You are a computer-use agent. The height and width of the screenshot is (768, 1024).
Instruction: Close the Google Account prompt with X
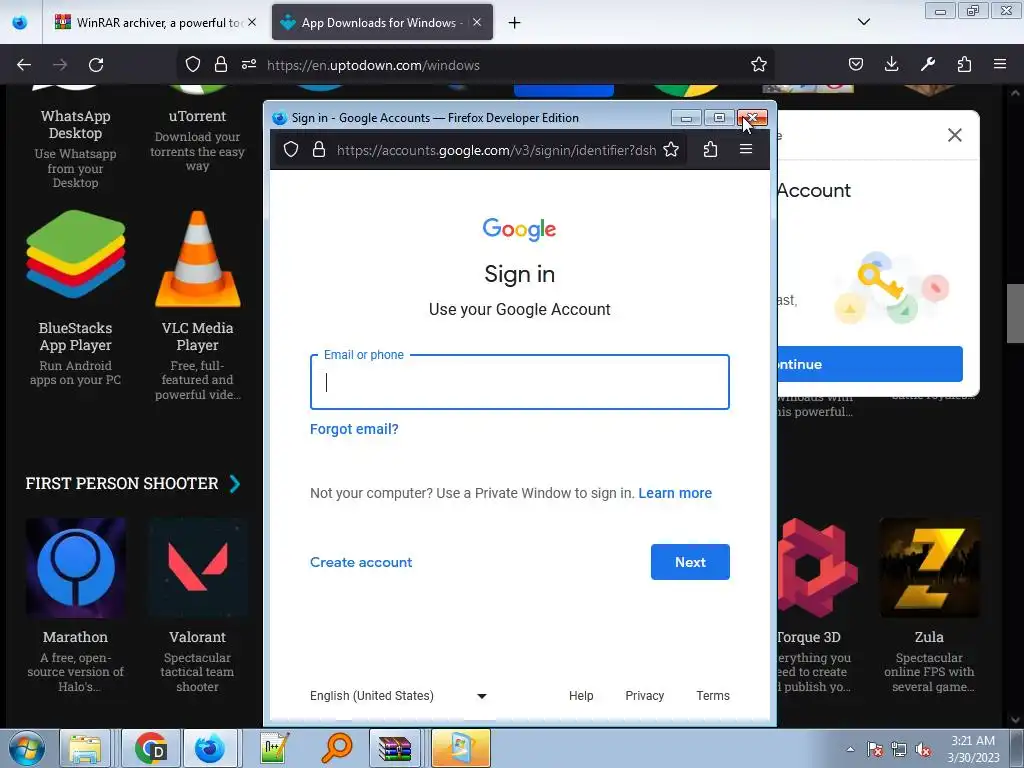[x=955, y=135]
